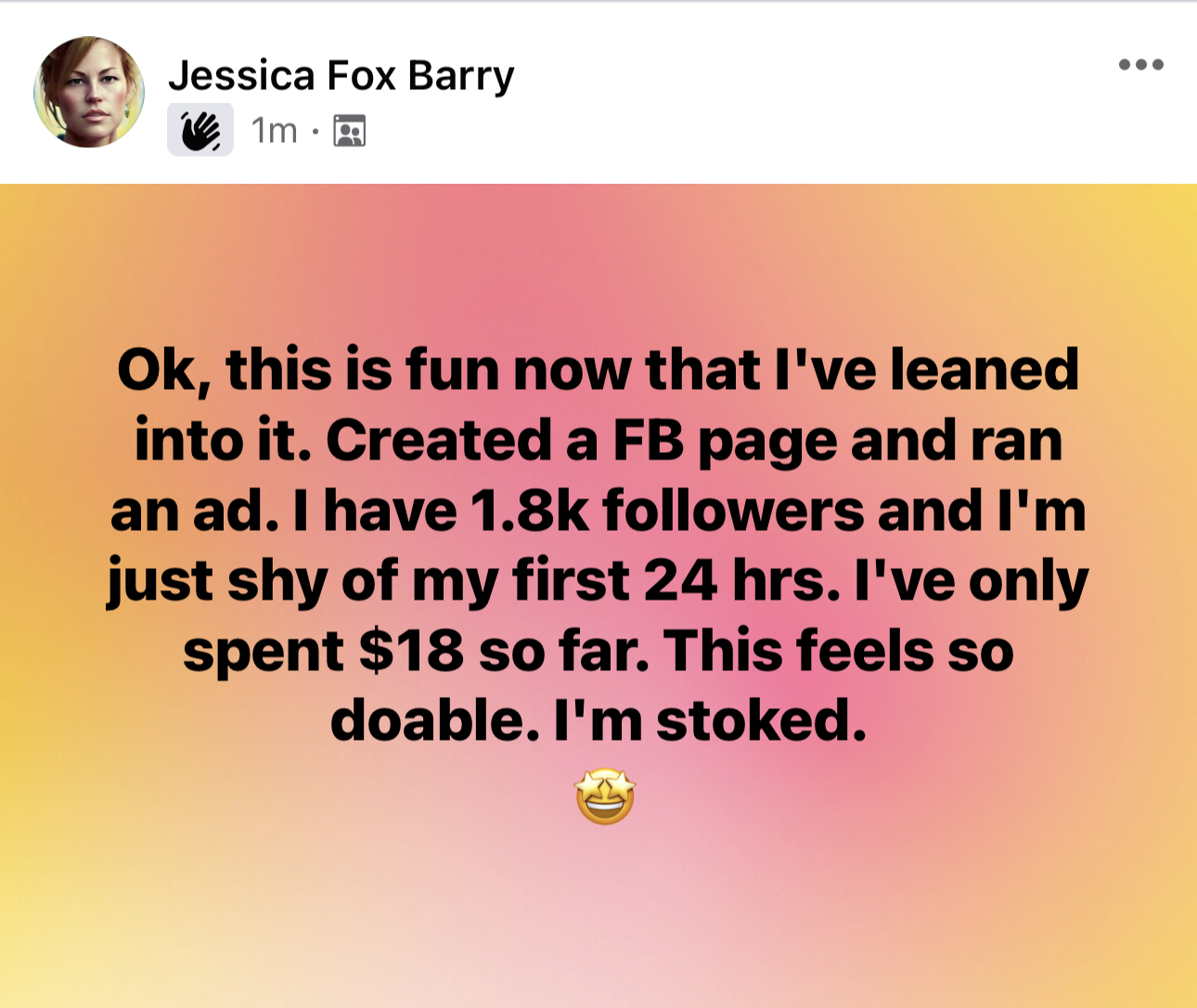Open the three-dot post options menu

pyautogui.click(x=1140, y=65)
